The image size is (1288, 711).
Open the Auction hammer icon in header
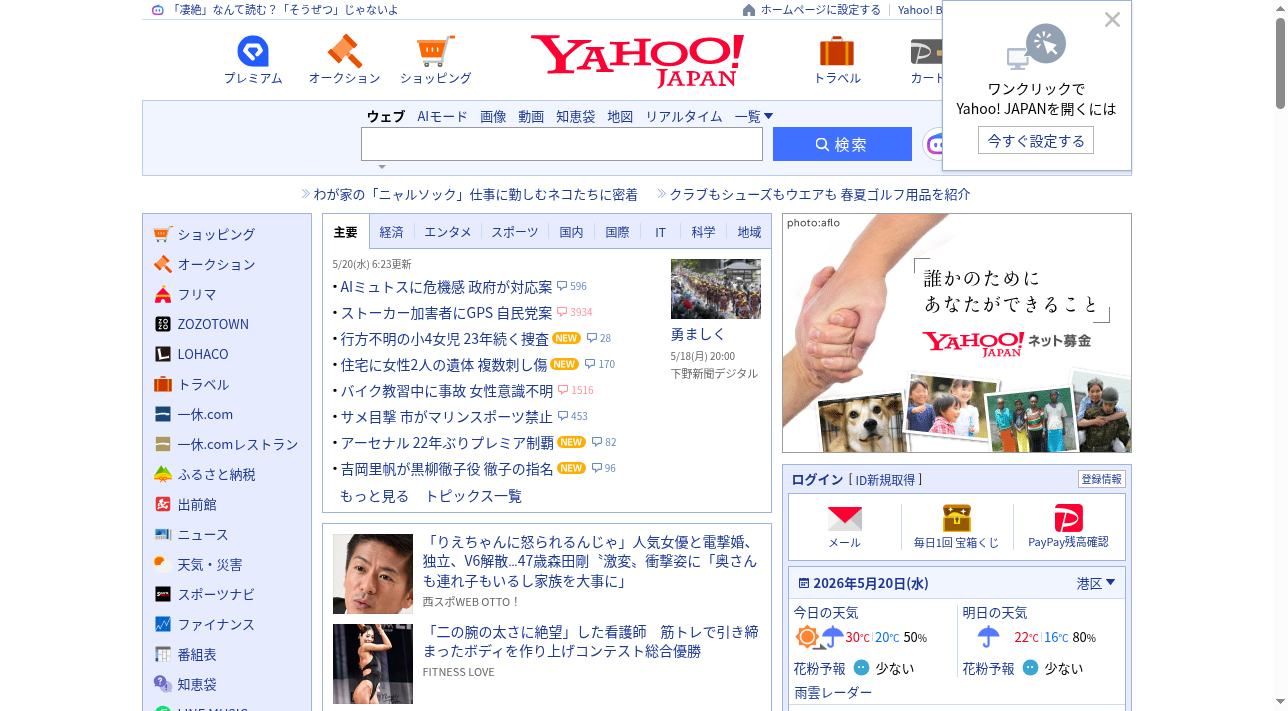(x=344, y=51)
